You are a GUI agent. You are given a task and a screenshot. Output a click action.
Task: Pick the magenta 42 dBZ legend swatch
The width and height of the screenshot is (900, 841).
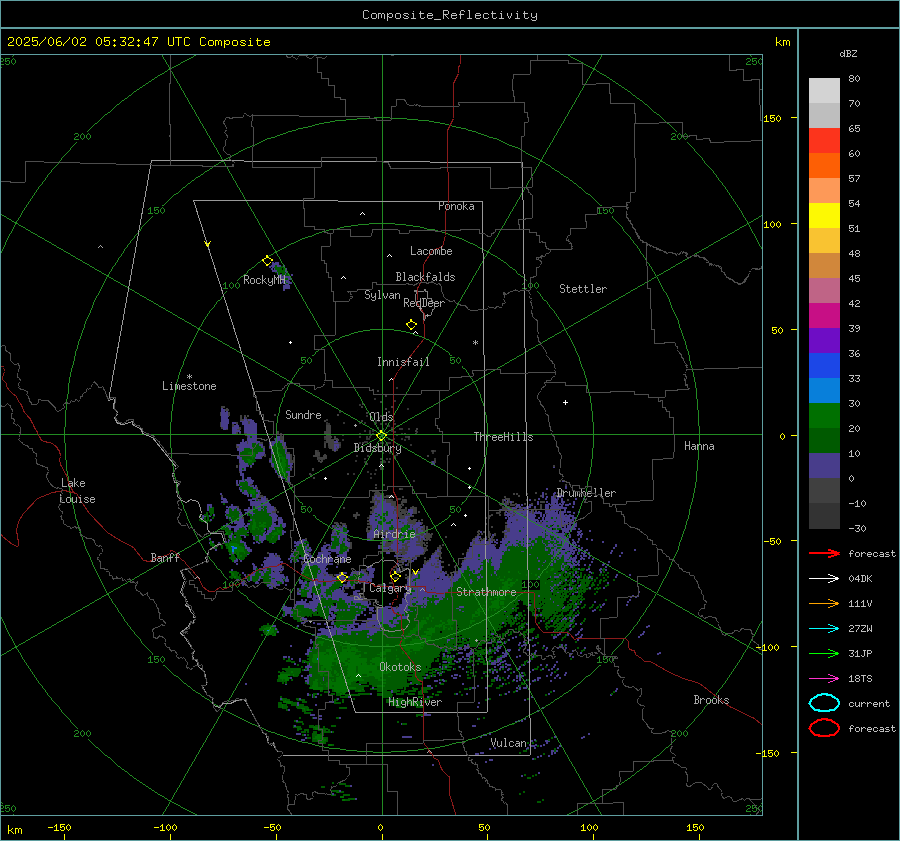pos(824,315)
